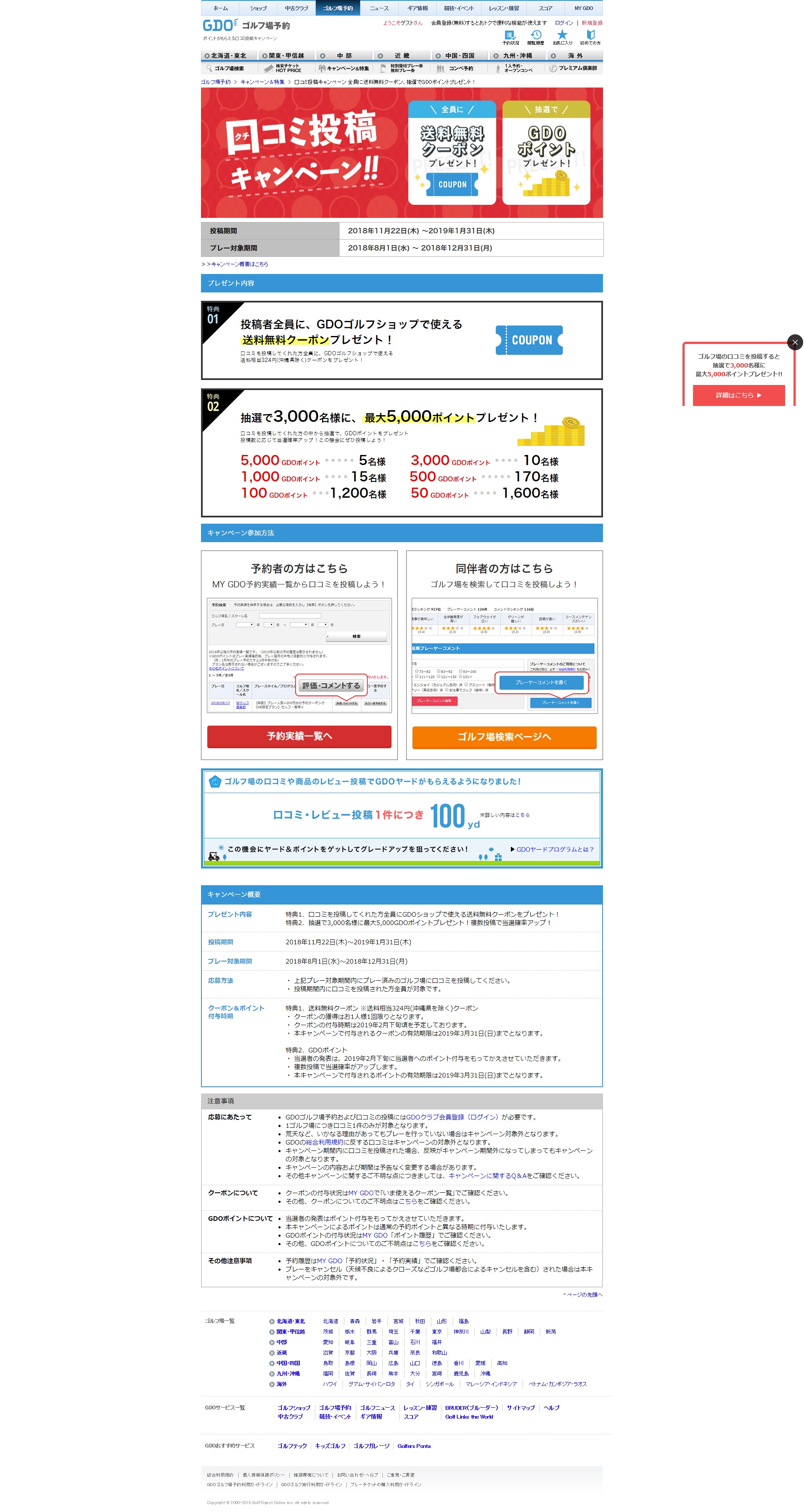Click the 初めての方 beginner guide icon

pos(590,35)
